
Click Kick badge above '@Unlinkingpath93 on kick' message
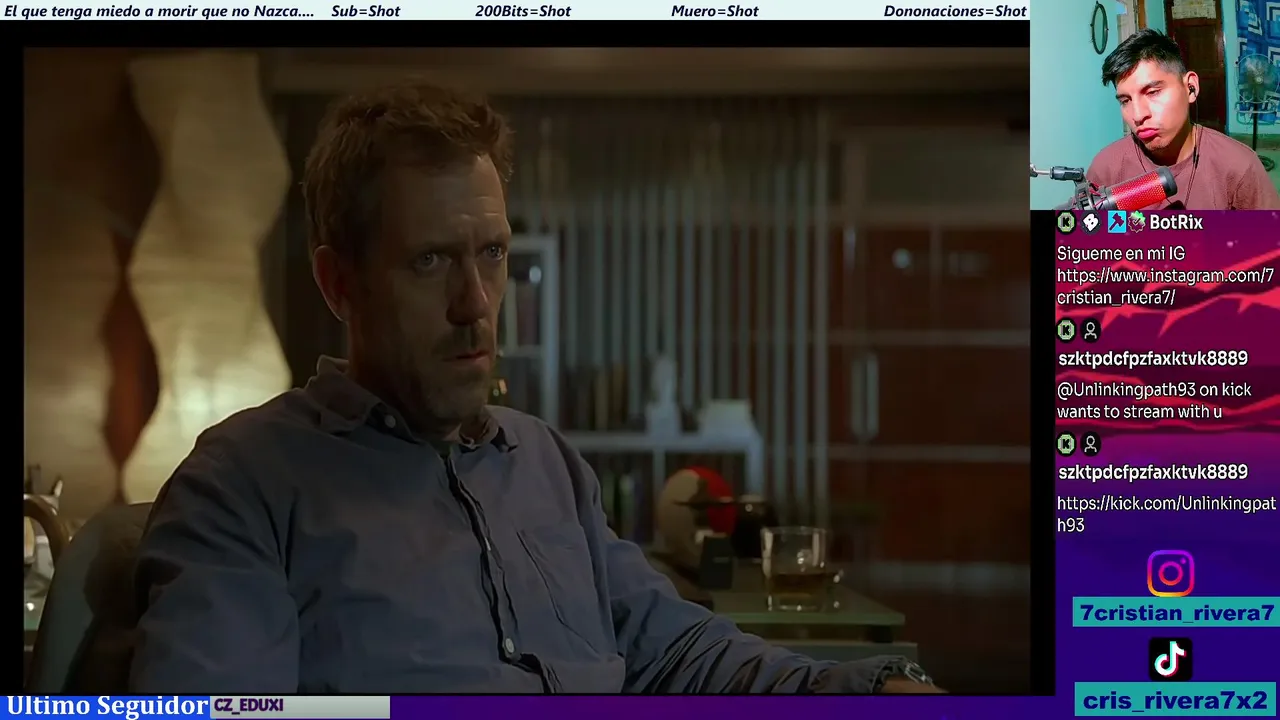[x=1066, y=330]
